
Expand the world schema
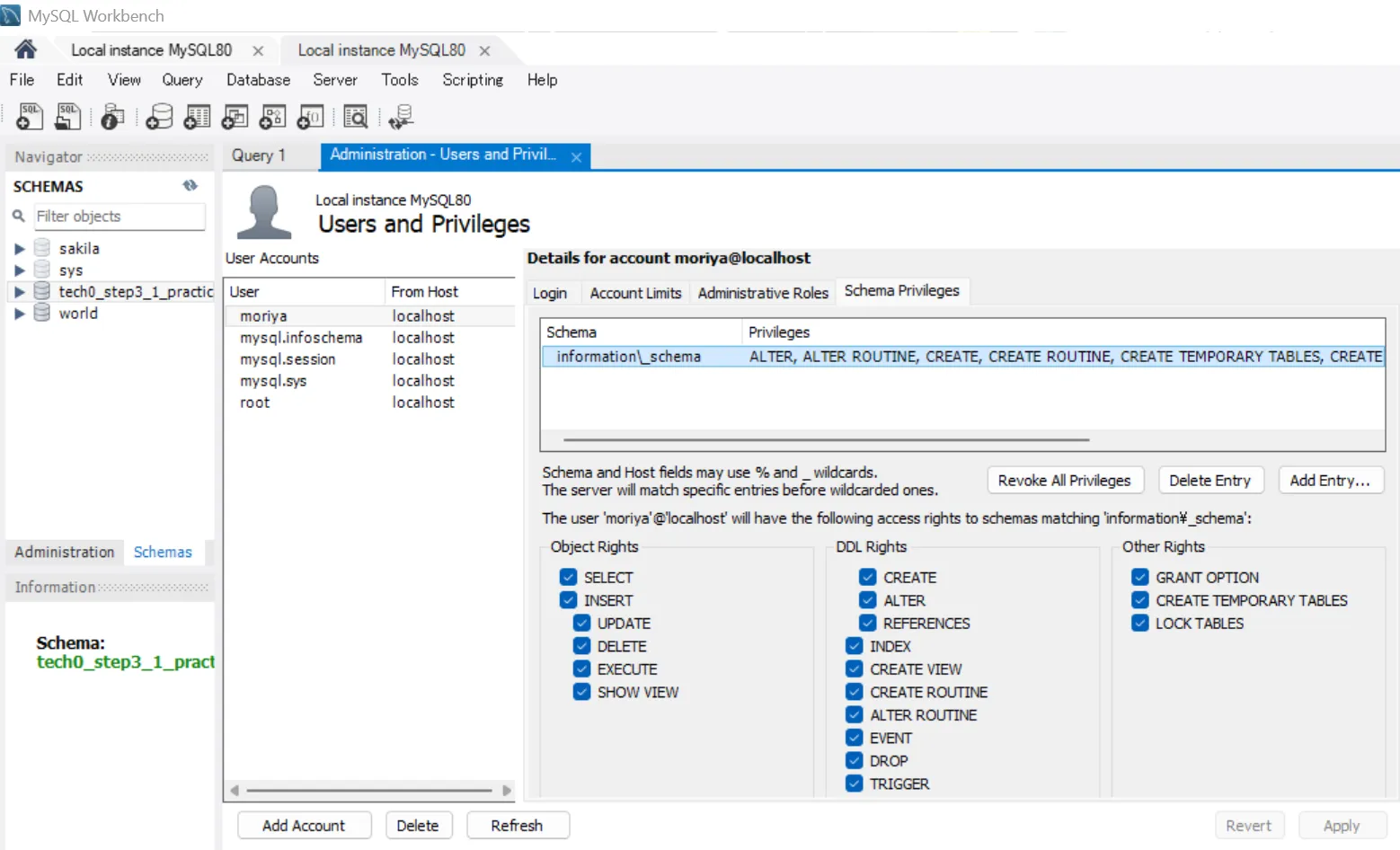tap(19, 313)
